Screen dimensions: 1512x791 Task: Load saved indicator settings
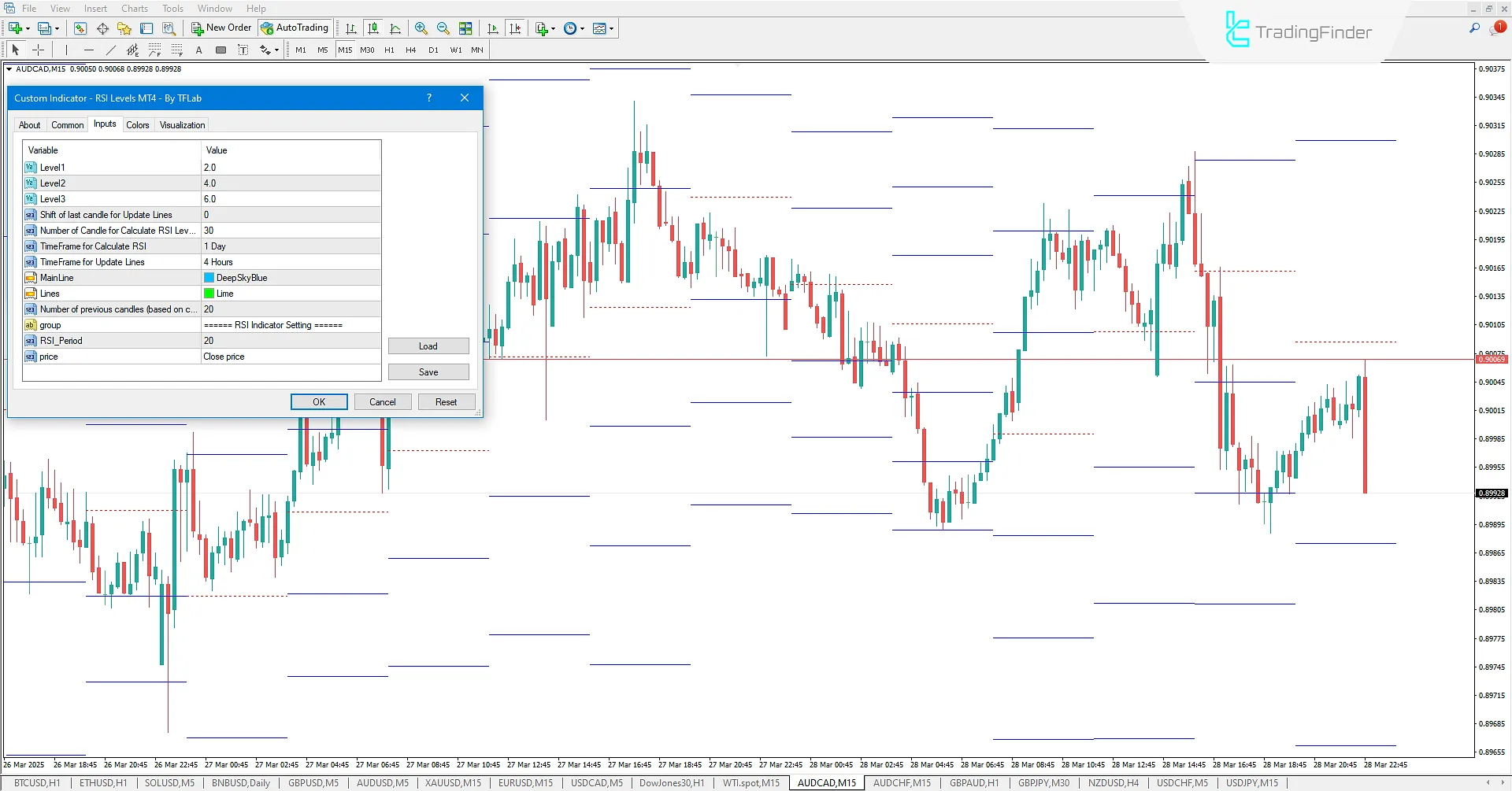coord(428,346)
